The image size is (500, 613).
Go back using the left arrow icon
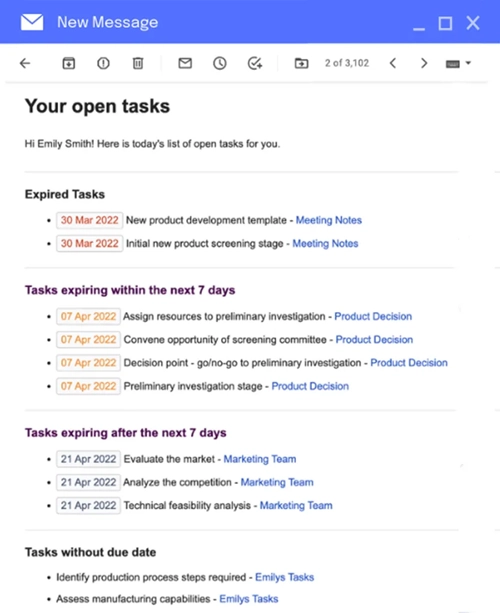[x=25, y=63]
